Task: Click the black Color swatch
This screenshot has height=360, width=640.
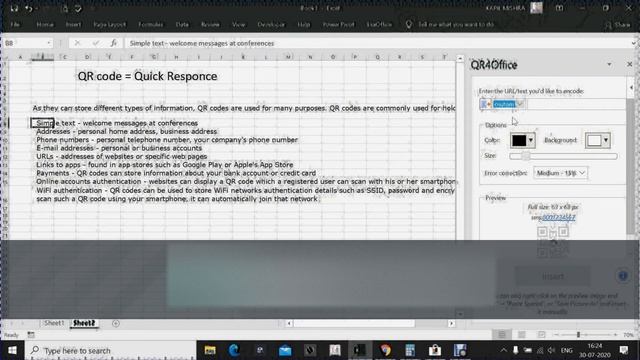Action: [x=519, y=140]
